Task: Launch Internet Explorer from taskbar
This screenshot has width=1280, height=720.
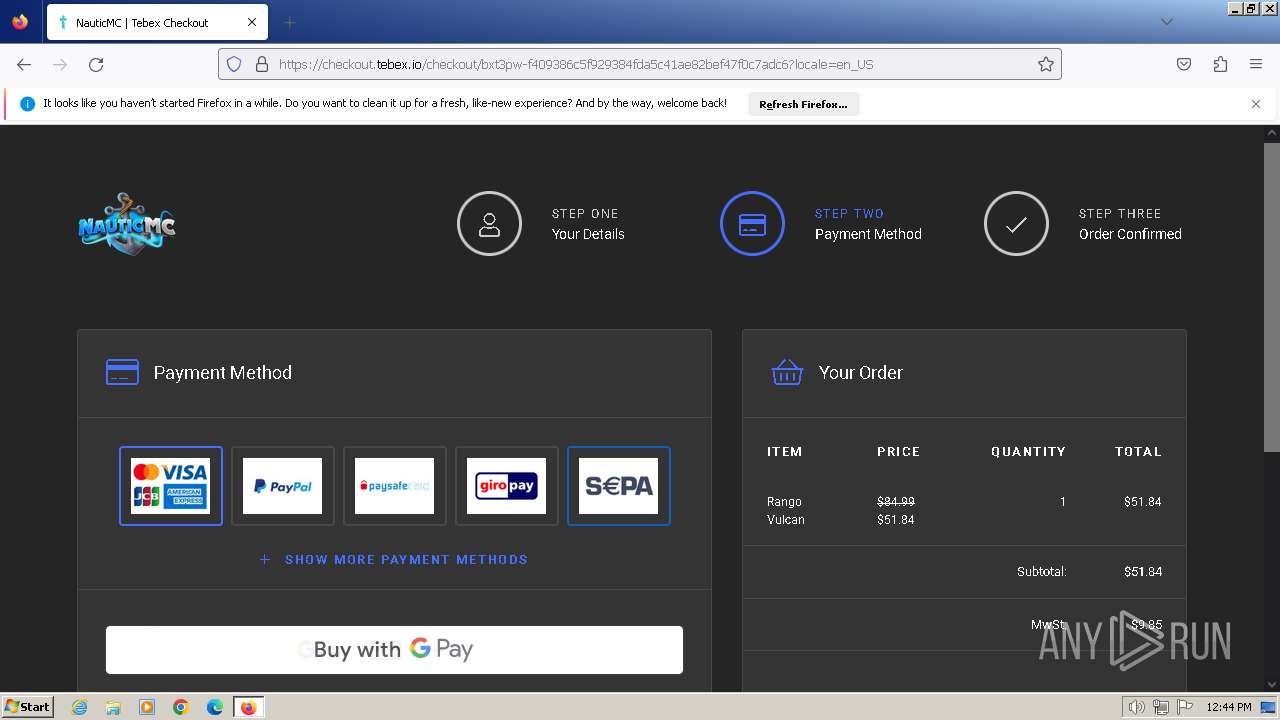Action: [79, 707]
